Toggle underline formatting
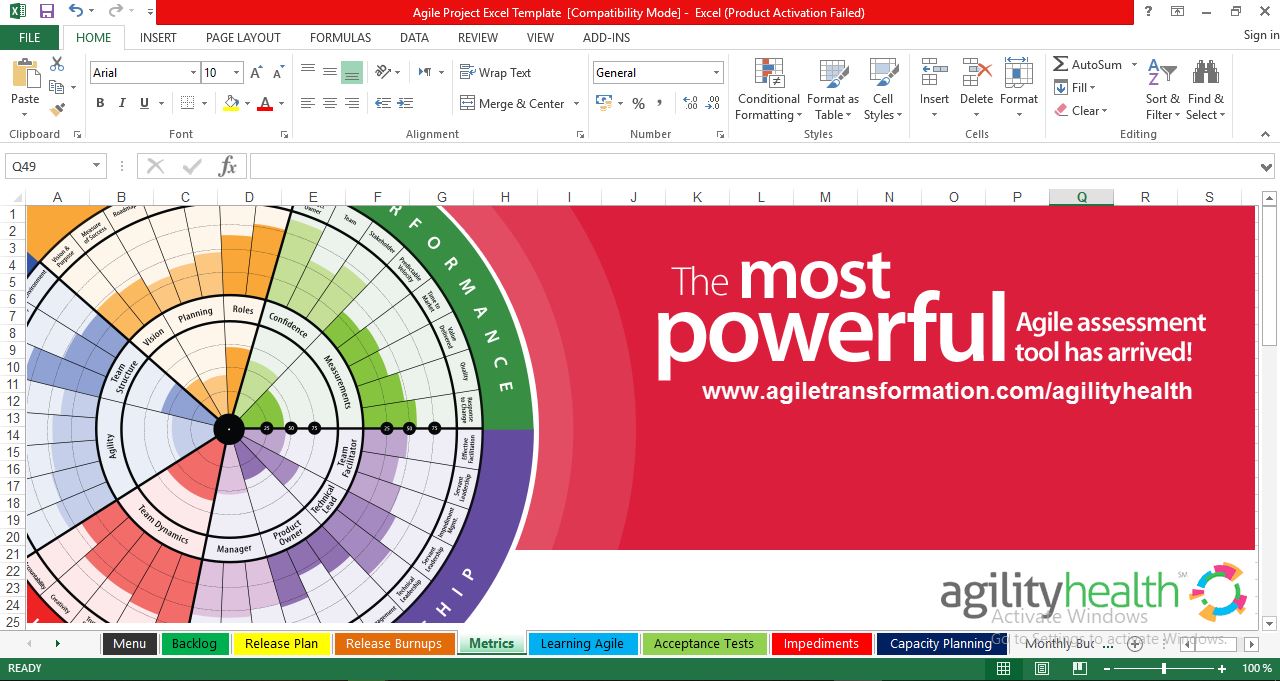The height and width of the screenshot is (681, 1280). point(144,103)
